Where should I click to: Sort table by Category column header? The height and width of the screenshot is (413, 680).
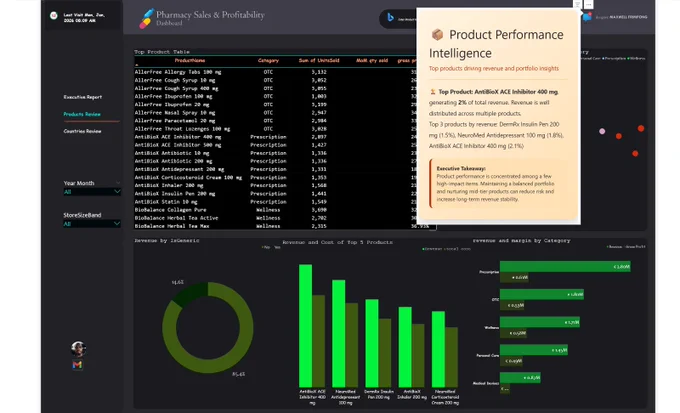tap(268, 61)
